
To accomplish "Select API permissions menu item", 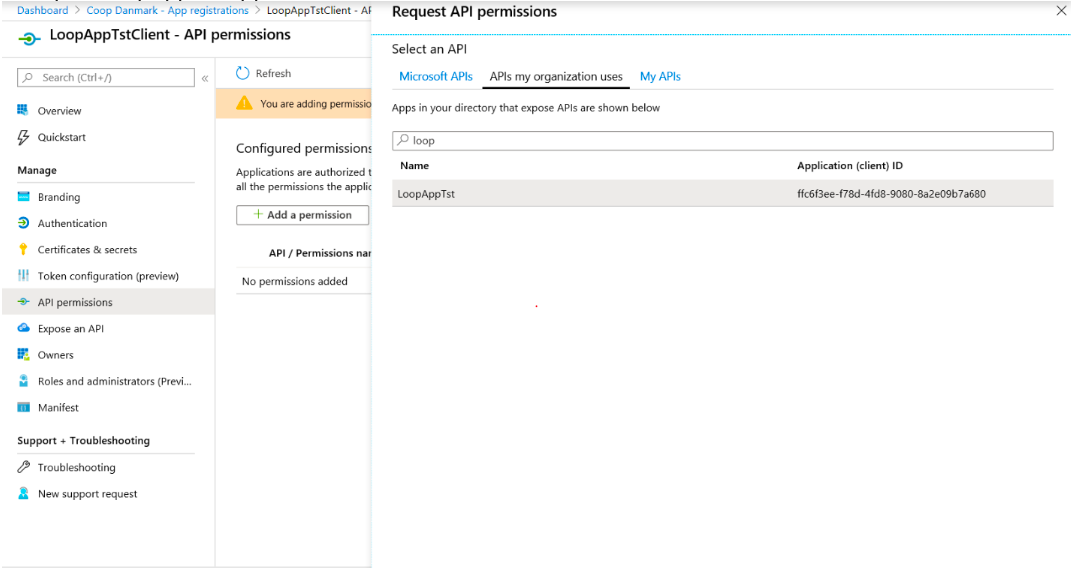I will (x=108, y=302).
